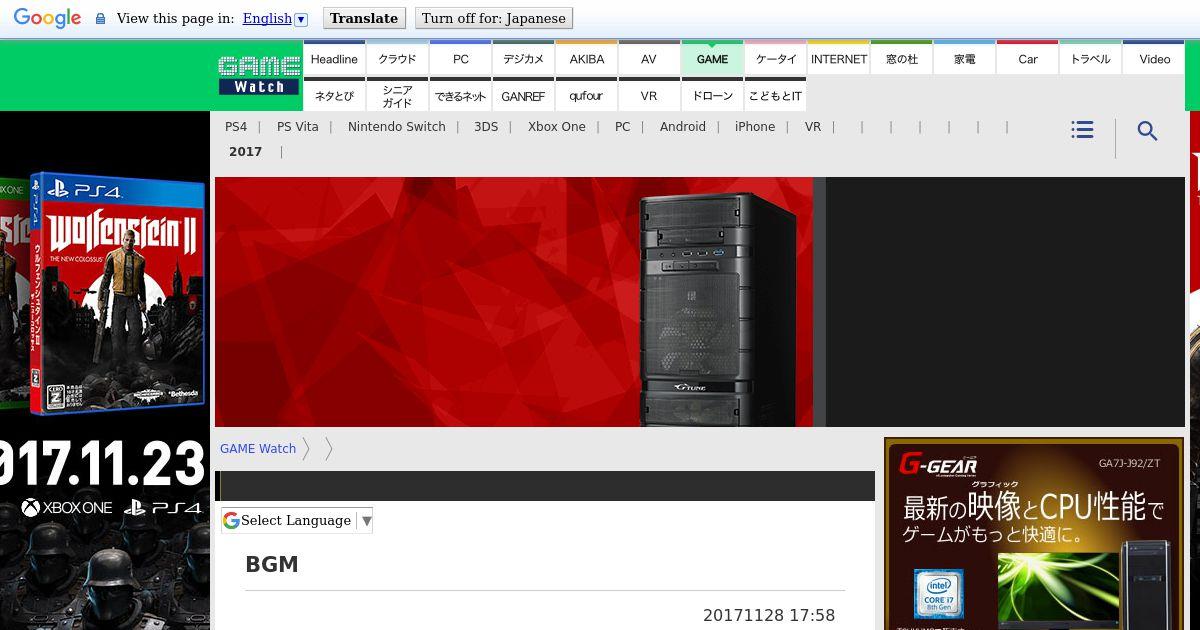Open the デジカメ tab
Image resolution: width=1200 pixels, height=630 pixels.
(523, 58)
